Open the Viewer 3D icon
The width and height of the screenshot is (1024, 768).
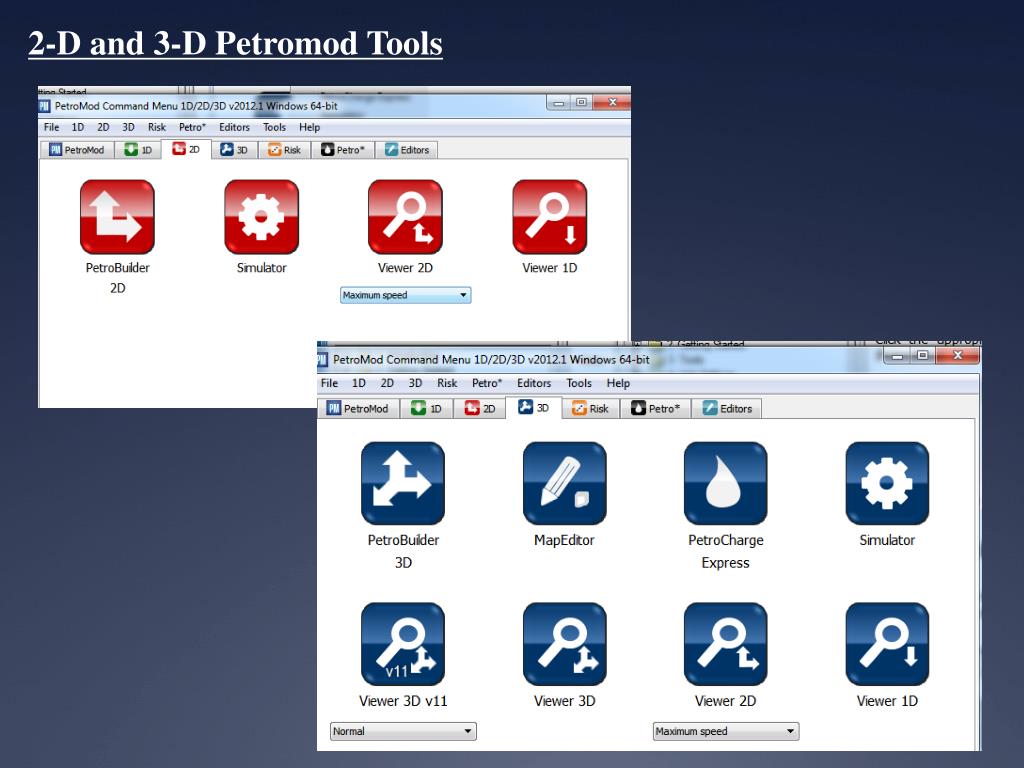coord(564,644)
